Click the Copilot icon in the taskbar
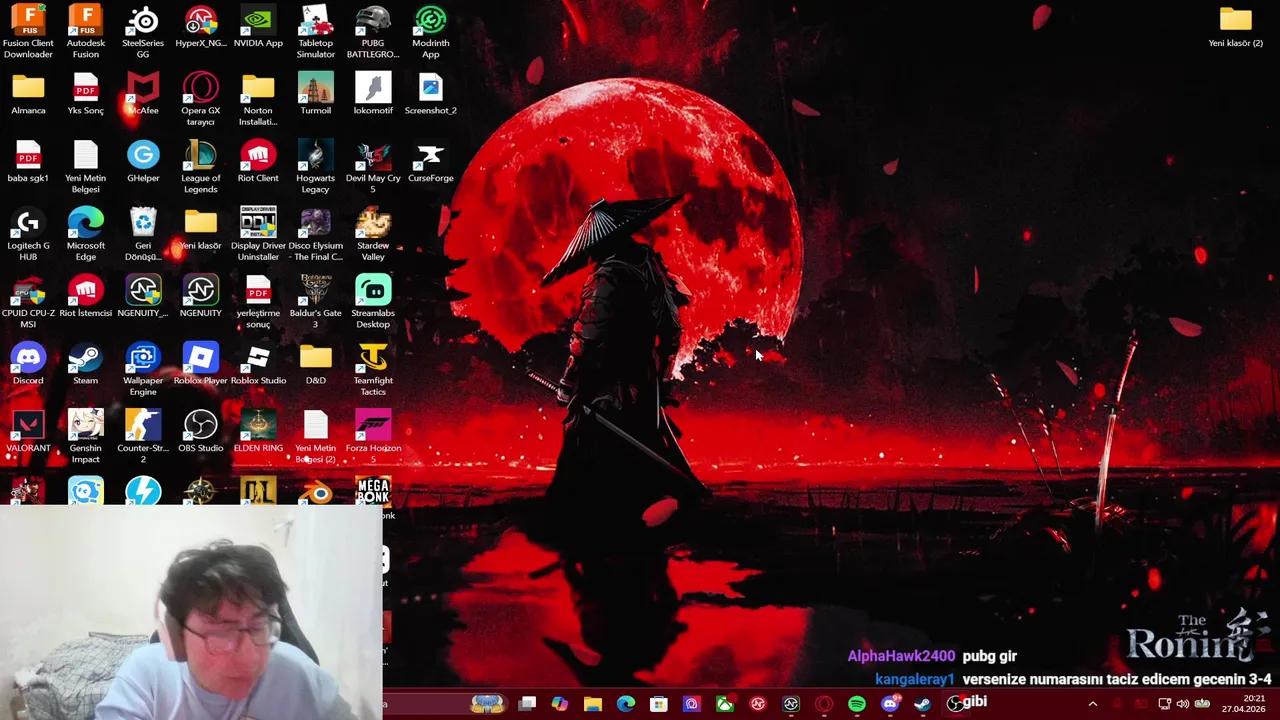 tap(560, 704)
